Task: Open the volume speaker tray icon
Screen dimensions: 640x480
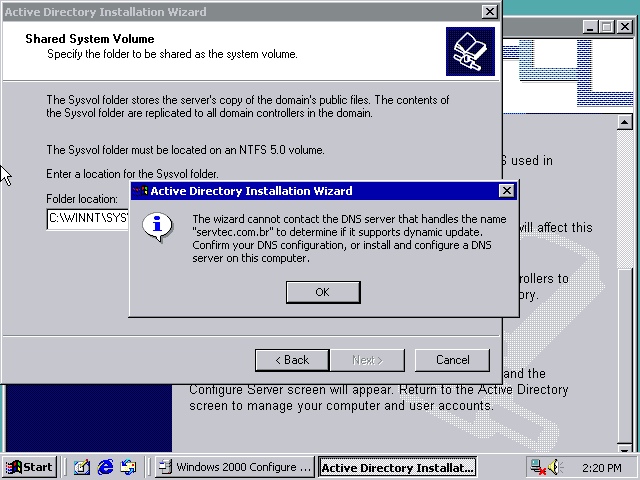Action: [x=555, y=467]
